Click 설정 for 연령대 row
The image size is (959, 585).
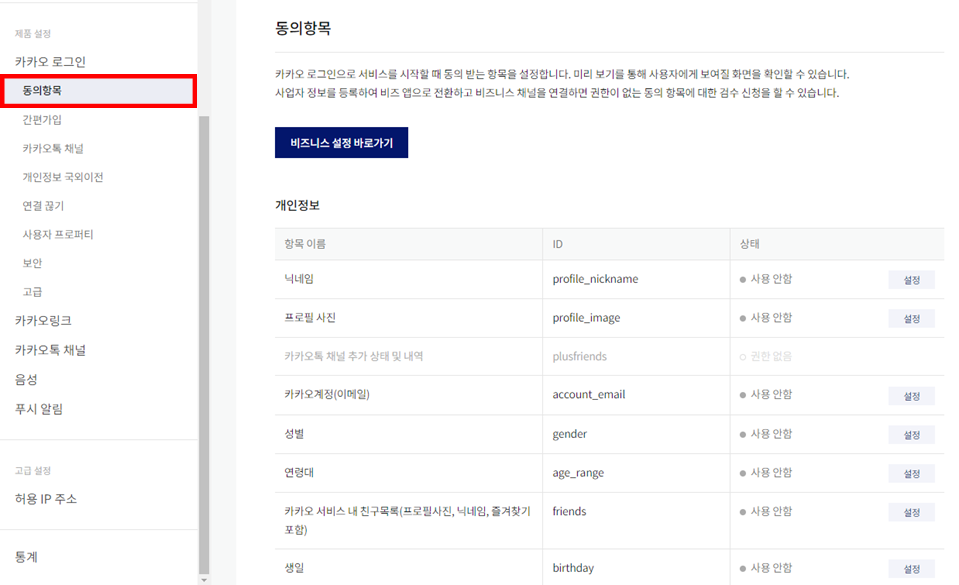(911, 474)
